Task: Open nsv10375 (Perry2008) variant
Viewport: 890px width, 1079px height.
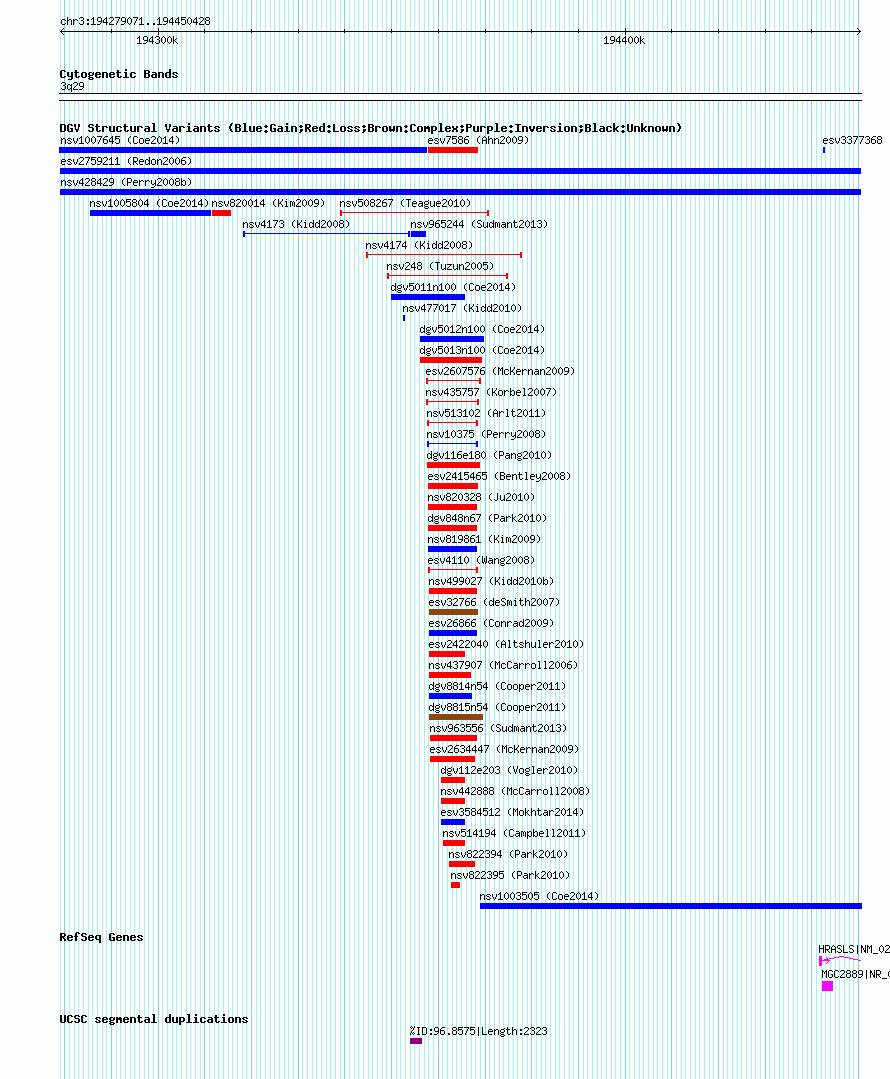Action: pyautogui.click(x=486, y=434)
